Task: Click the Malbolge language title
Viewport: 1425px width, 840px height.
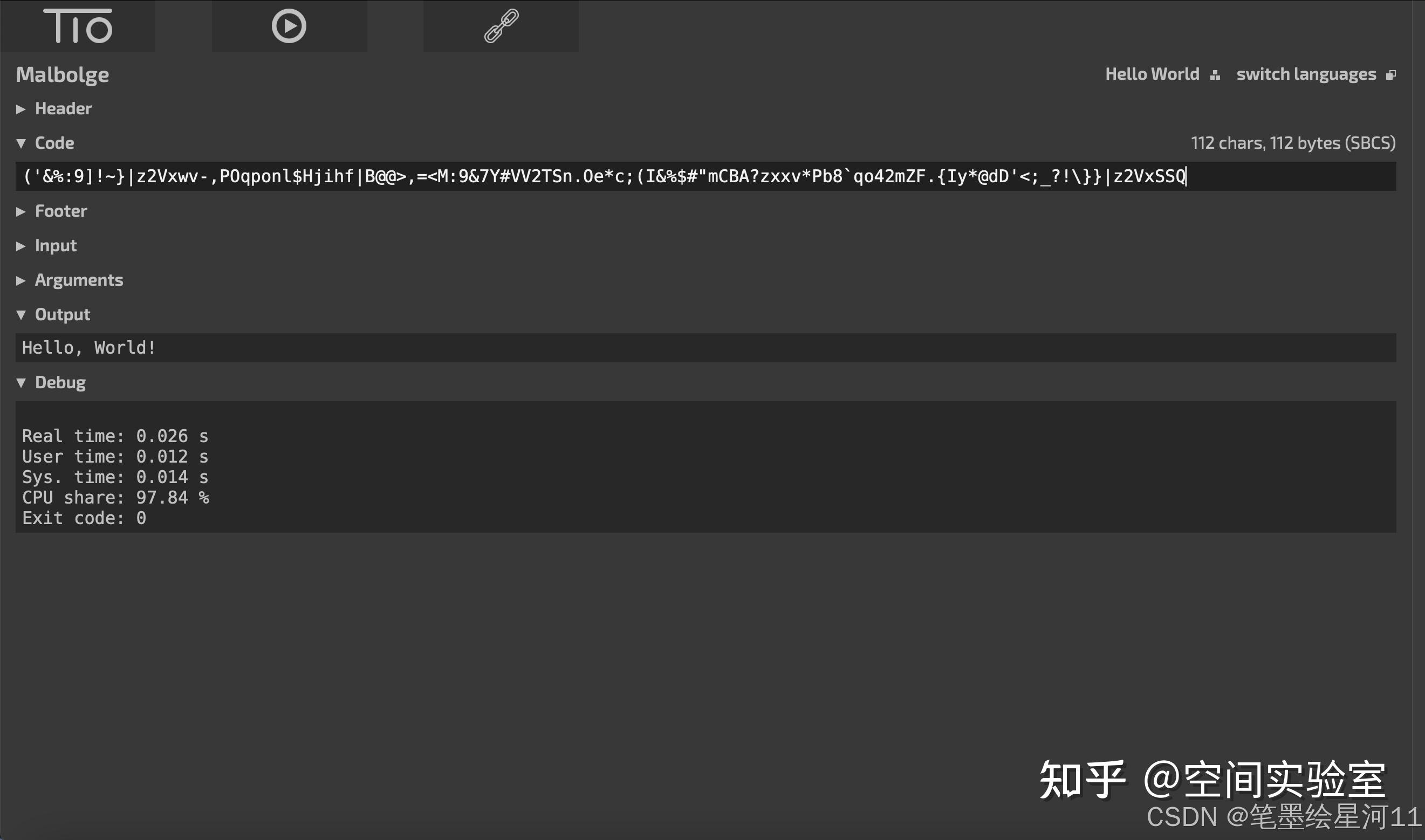Action: click(x=63, y=74)
